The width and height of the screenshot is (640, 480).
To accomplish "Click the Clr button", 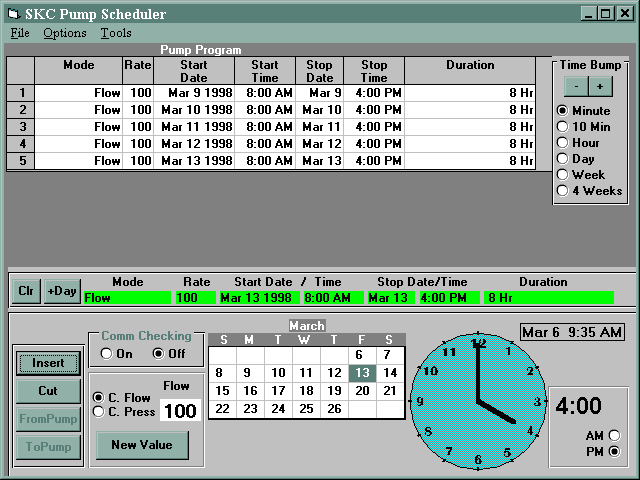I will 26,291.
